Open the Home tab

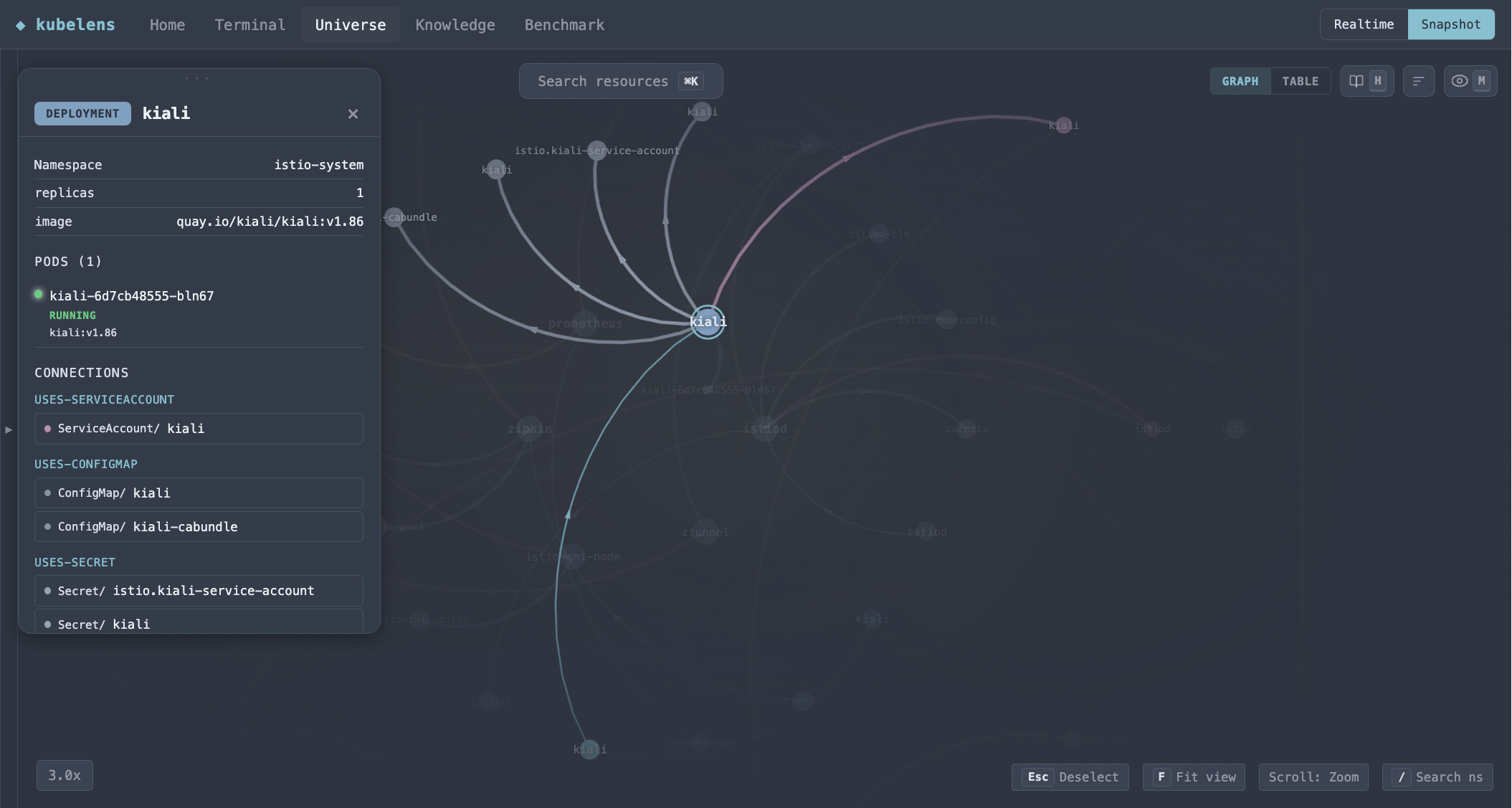coord(167,25)
